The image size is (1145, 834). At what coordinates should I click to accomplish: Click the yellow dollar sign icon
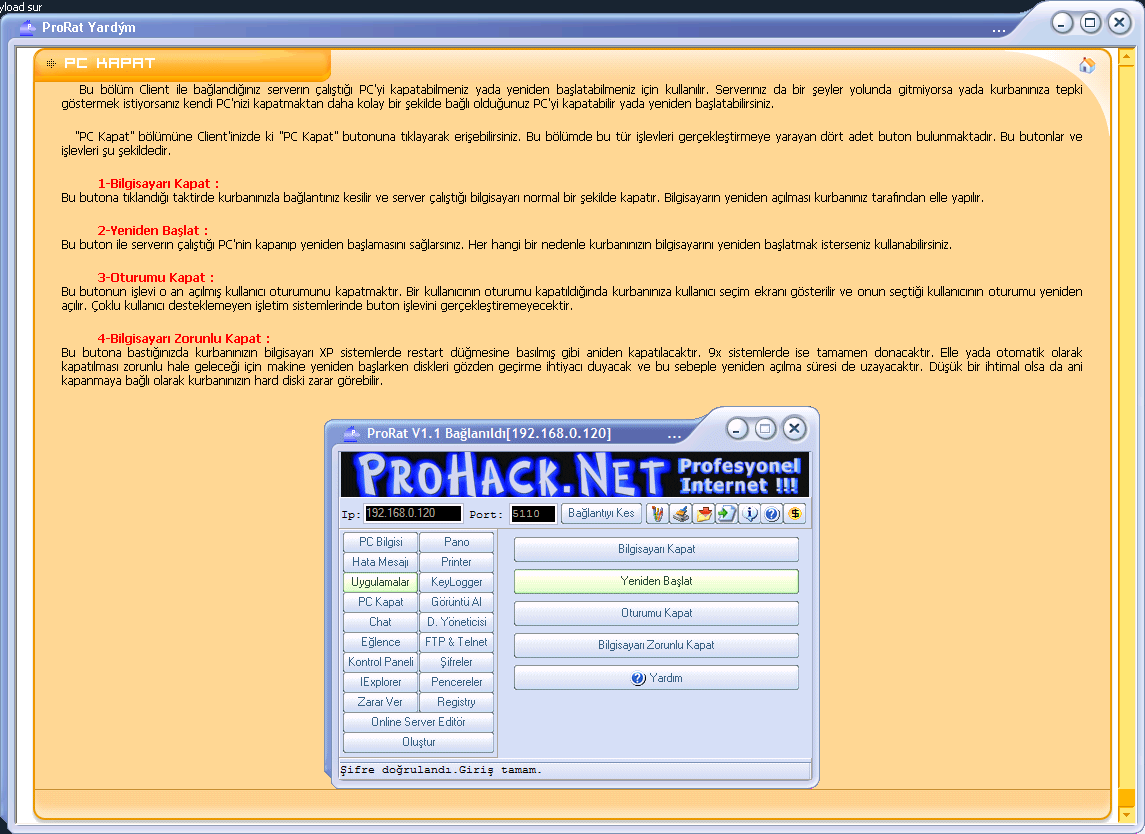pos(795,514)
